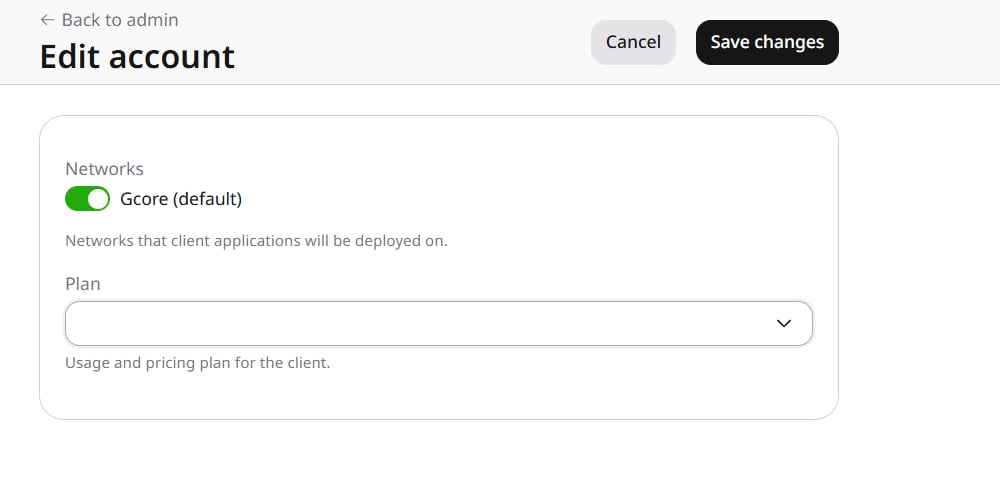Select the Gcore (default) label text
This screenshot has width=1000, height=488.
[x=181, y=199]
